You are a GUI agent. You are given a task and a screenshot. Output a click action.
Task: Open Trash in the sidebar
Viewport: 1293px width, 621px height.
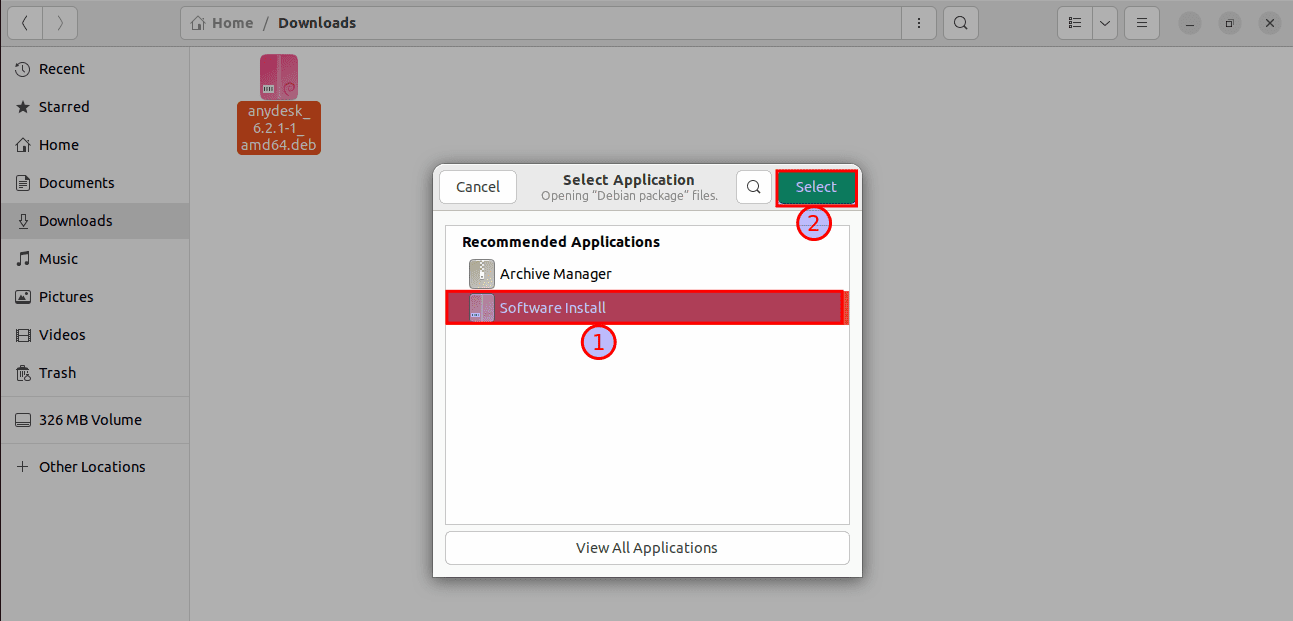point(94,373)
